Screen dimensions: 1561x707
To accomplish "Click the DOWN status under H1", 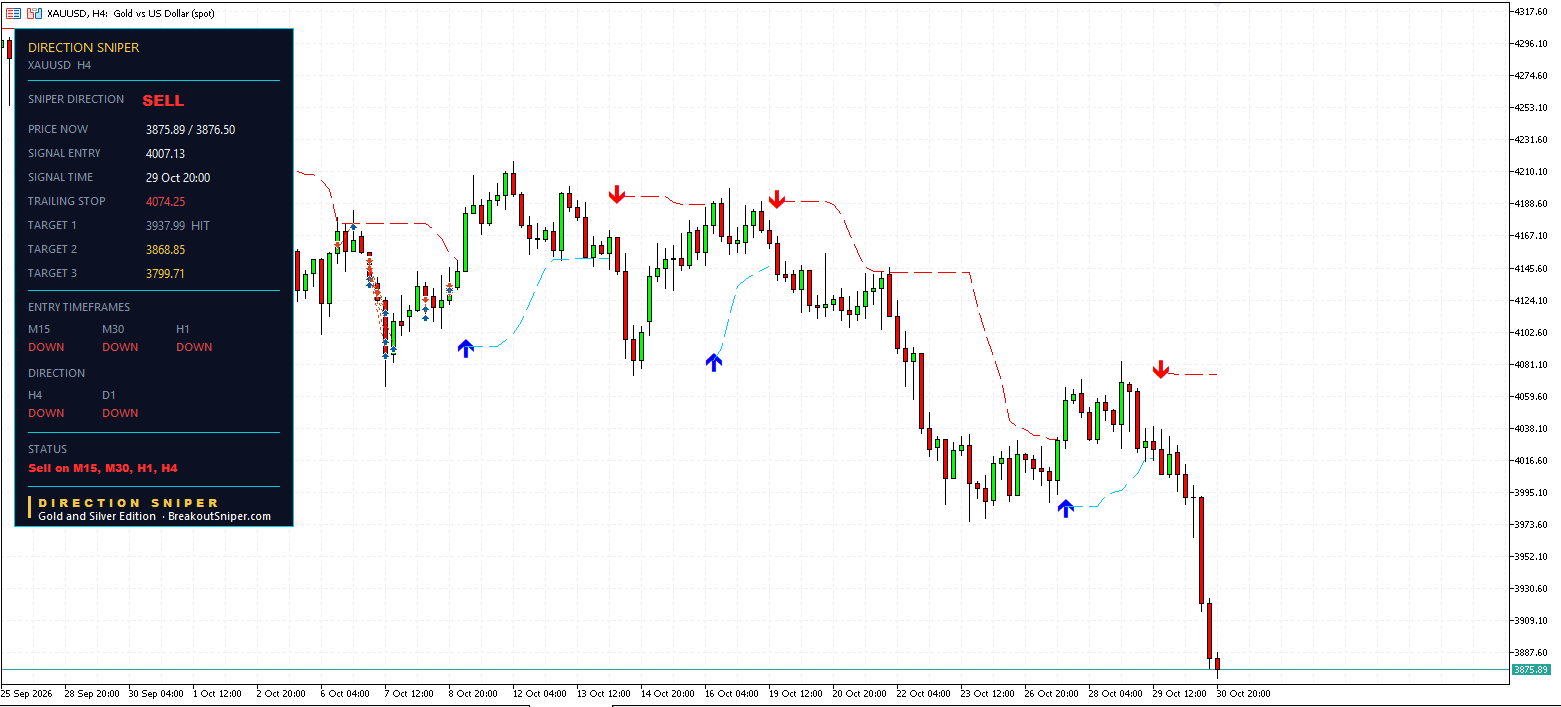I will click(x=194, y=347).
